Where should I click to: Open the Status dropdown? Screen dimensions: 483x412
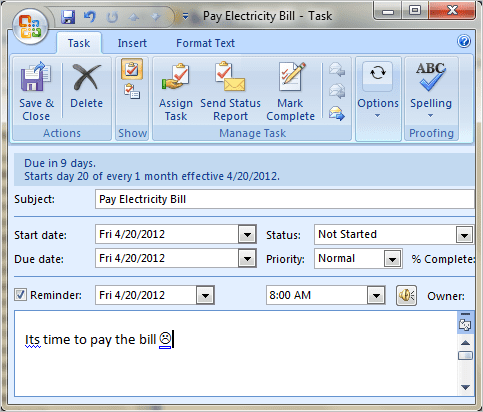[x=464, y=235]
